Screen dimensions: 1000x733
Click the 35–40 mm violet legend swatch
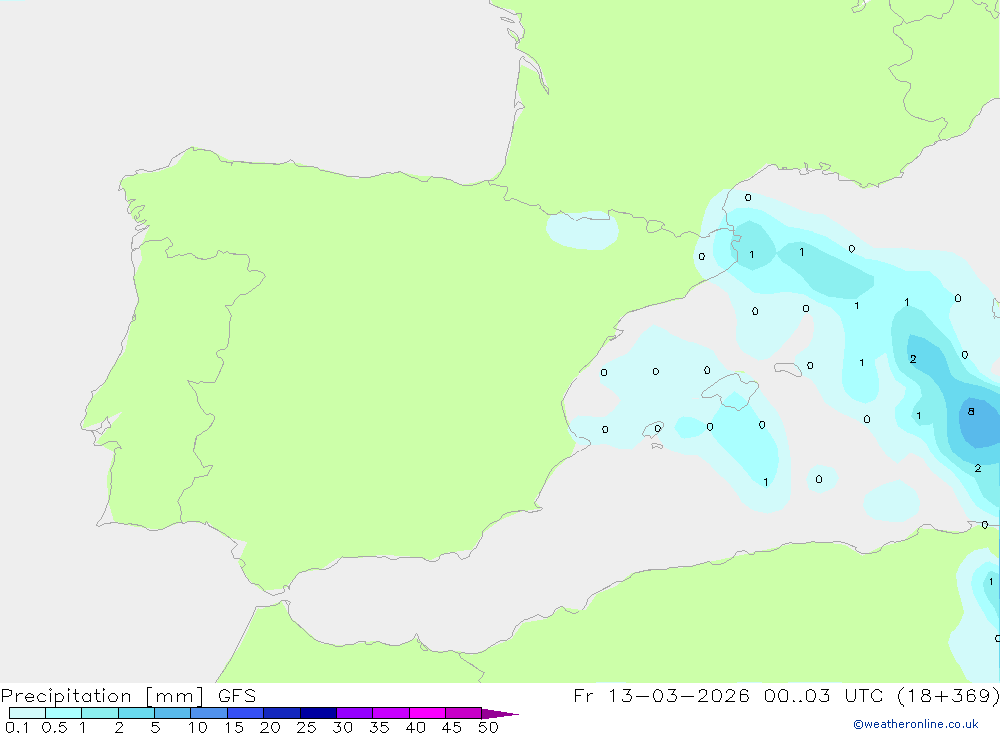tap(390, 713)
